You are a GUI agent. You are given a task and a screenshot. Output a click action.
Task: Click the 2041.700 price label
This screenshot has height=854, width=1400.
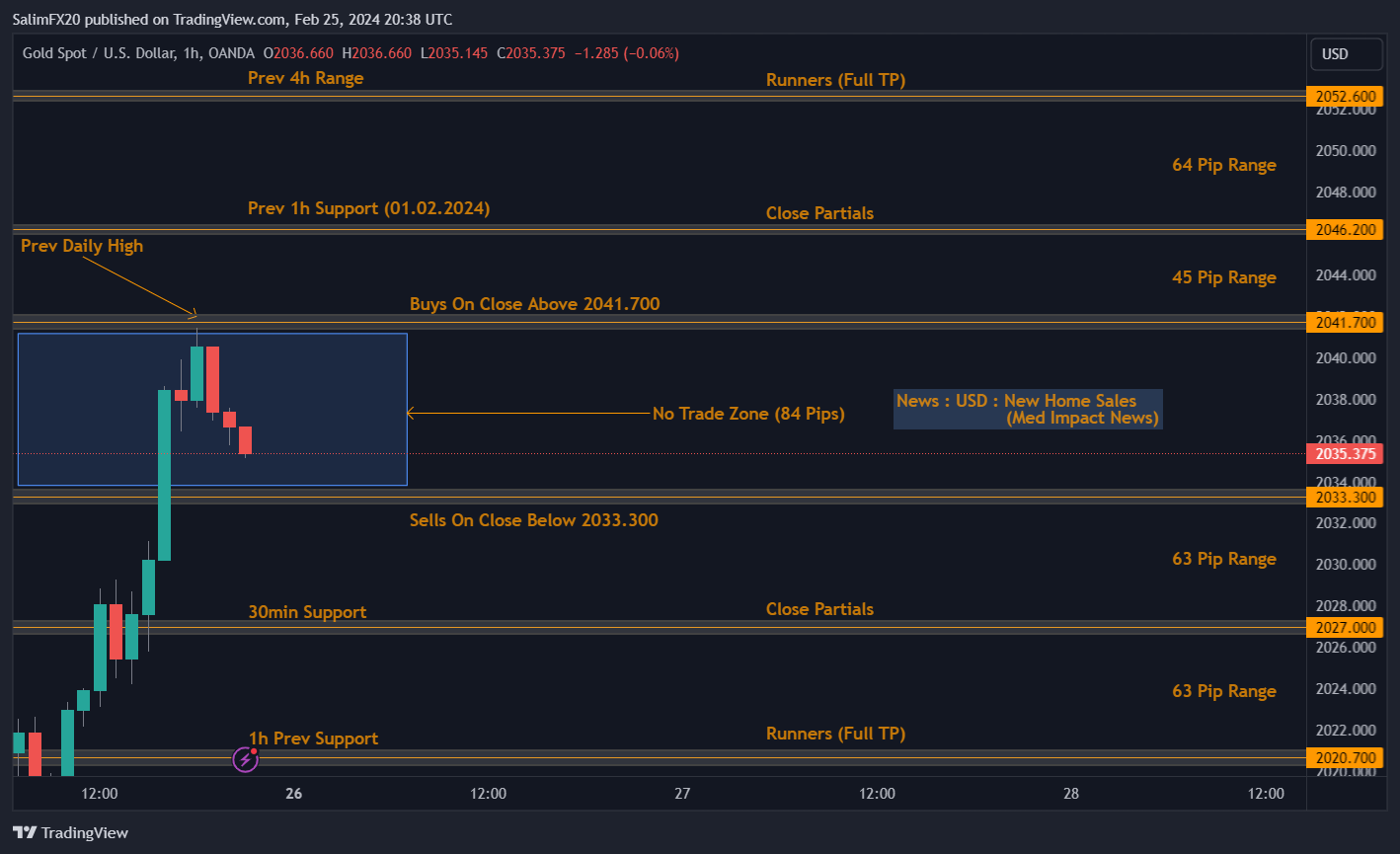coord(1345,322)
